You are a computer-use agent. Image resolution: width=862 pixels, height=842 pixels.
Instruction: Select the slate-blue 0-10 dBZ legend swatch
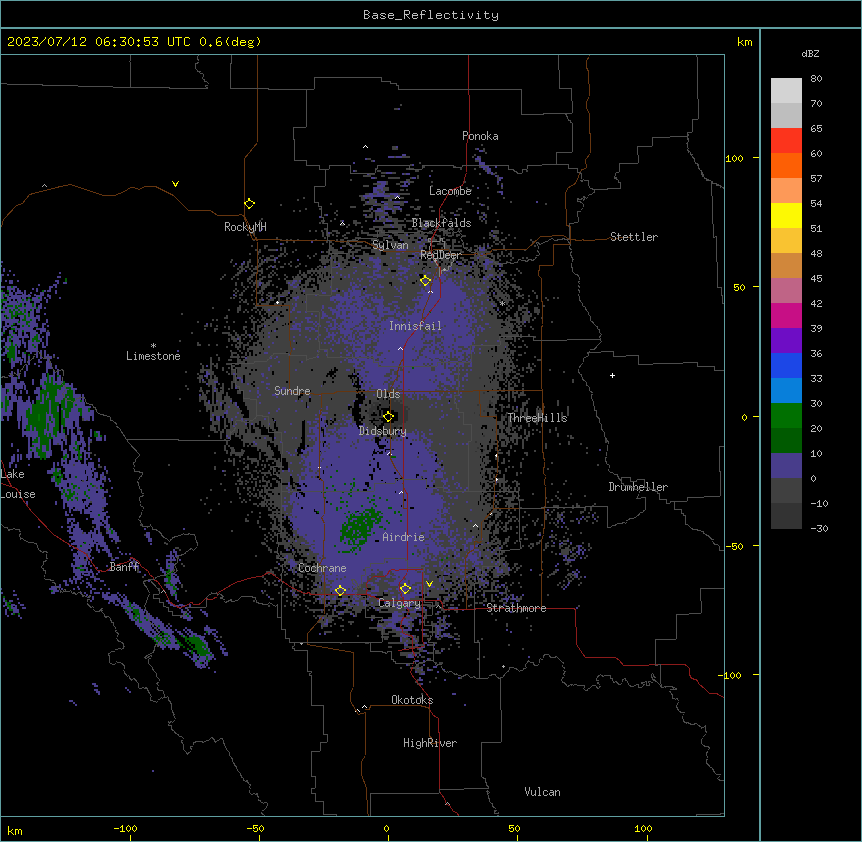tap(786, 466)
